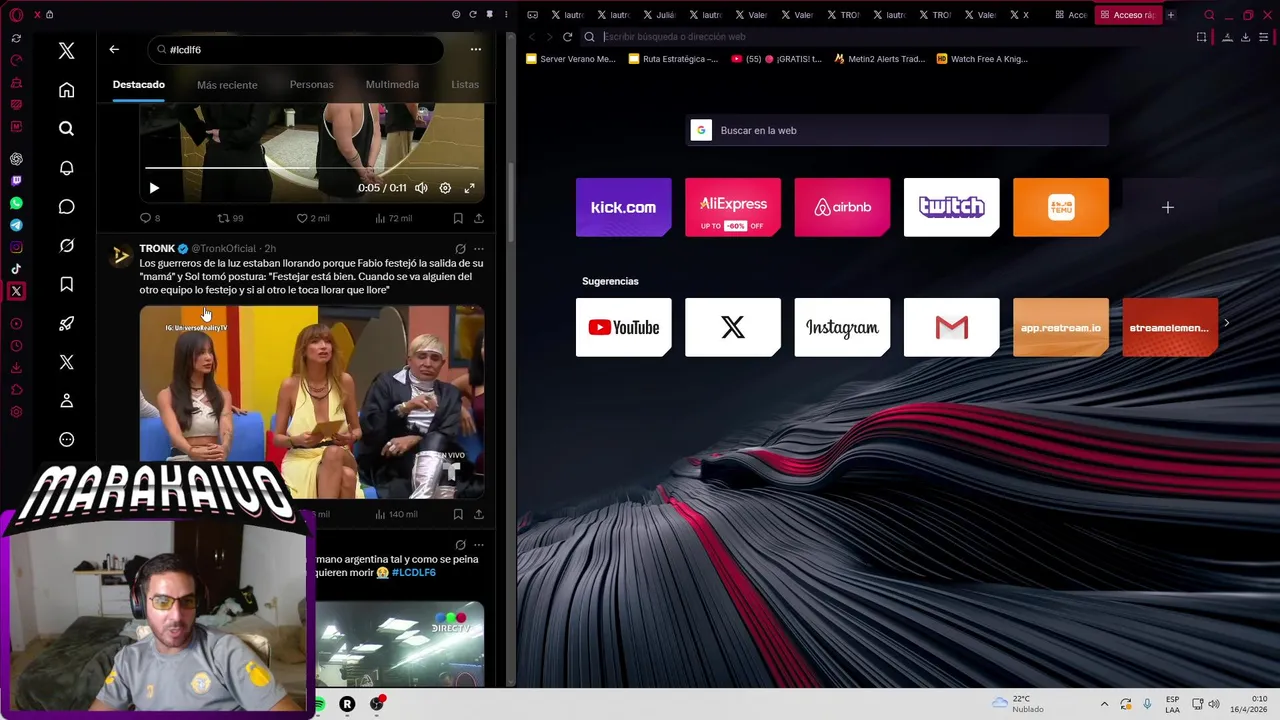Add a new speed dial site
This screenshot has width=1280, height=720.
pos(1167,207)
